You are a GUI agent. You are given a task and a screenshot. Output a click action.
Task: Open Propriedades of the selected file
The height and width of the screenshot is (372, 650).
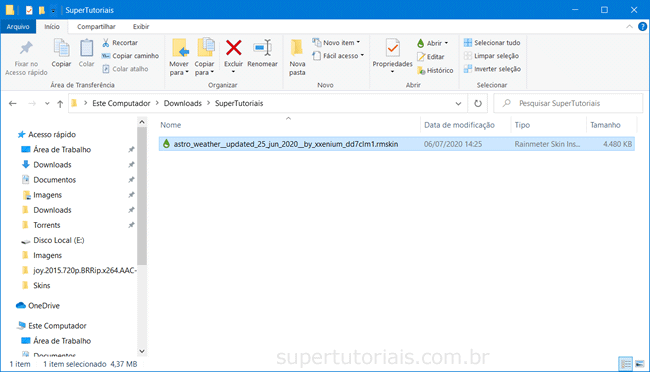click(x=392, y=56)
